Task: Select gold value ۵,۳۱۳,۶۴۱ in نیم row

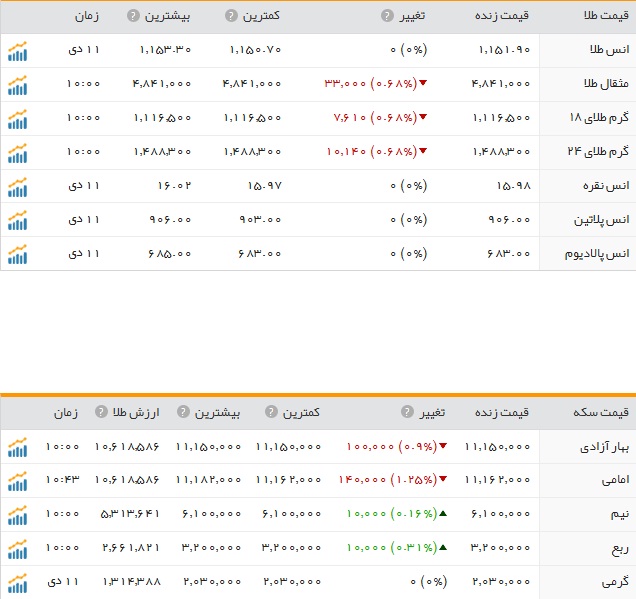Action: [130, 514]
